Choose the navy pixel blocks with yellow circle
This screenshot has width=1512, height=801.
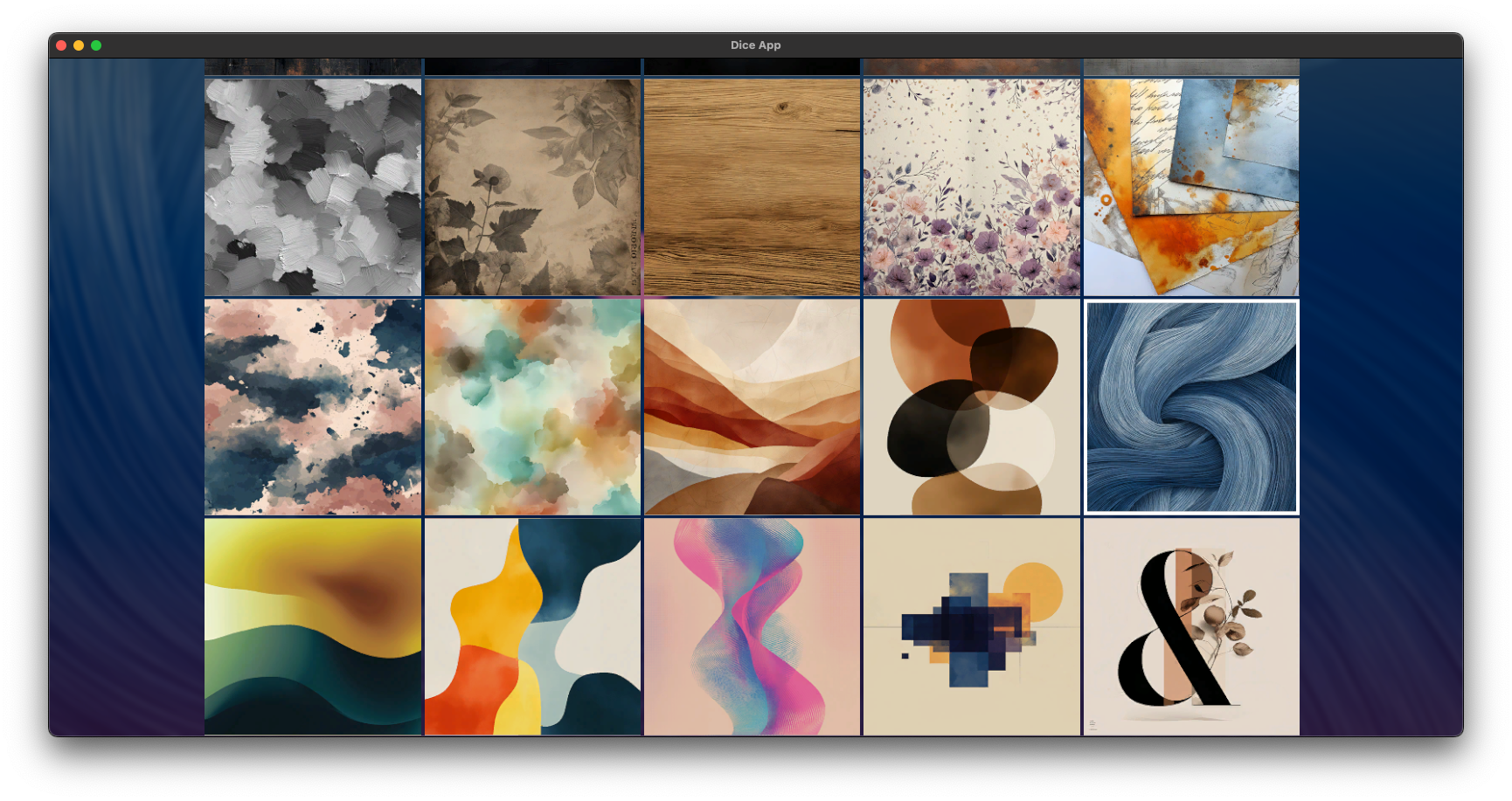(971, 626)
